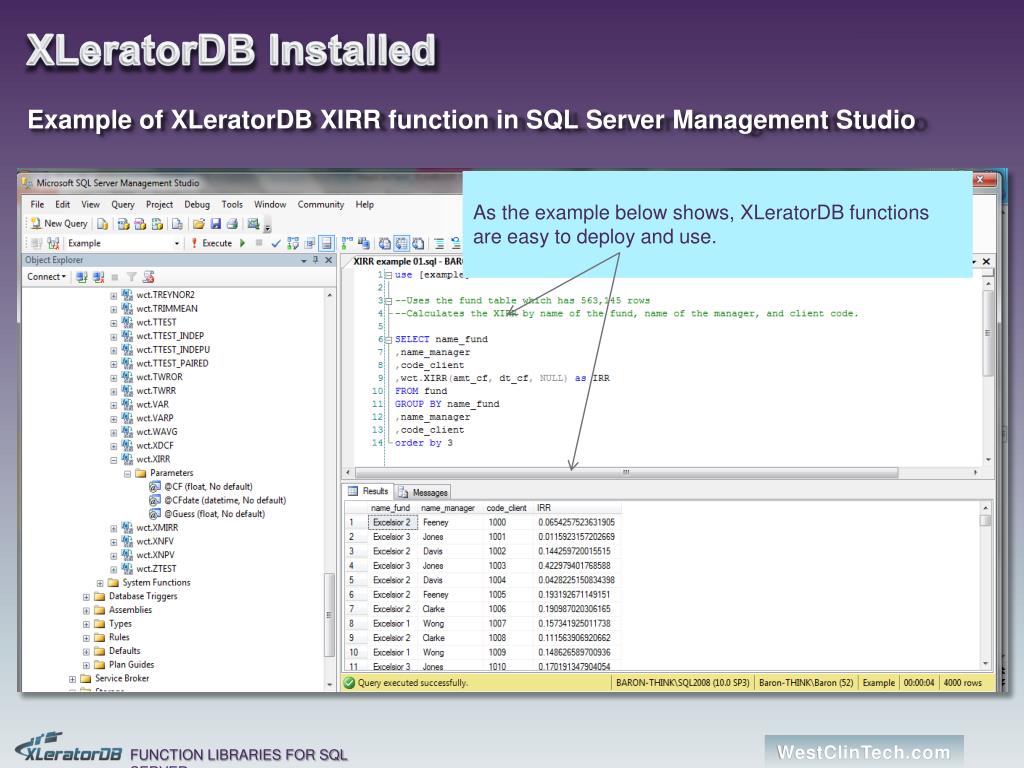
Task: Click the Object Explorer filter funnel icon
Action: tap(131, 277)
